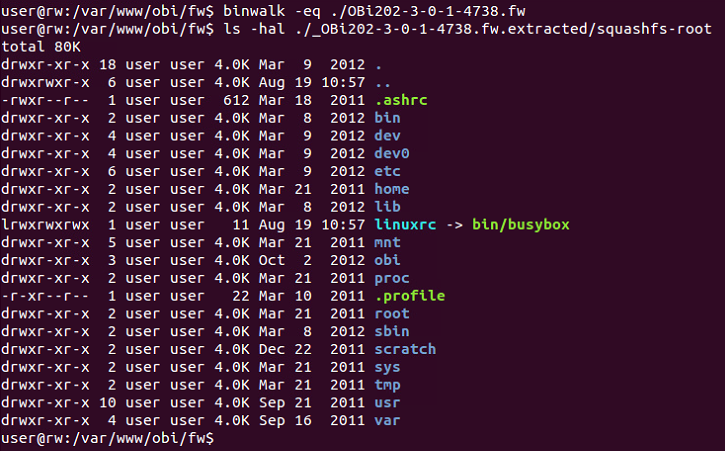Click the bin/busybox link target
This screenshot has width=725, height=451.
(x=521, y=224)
